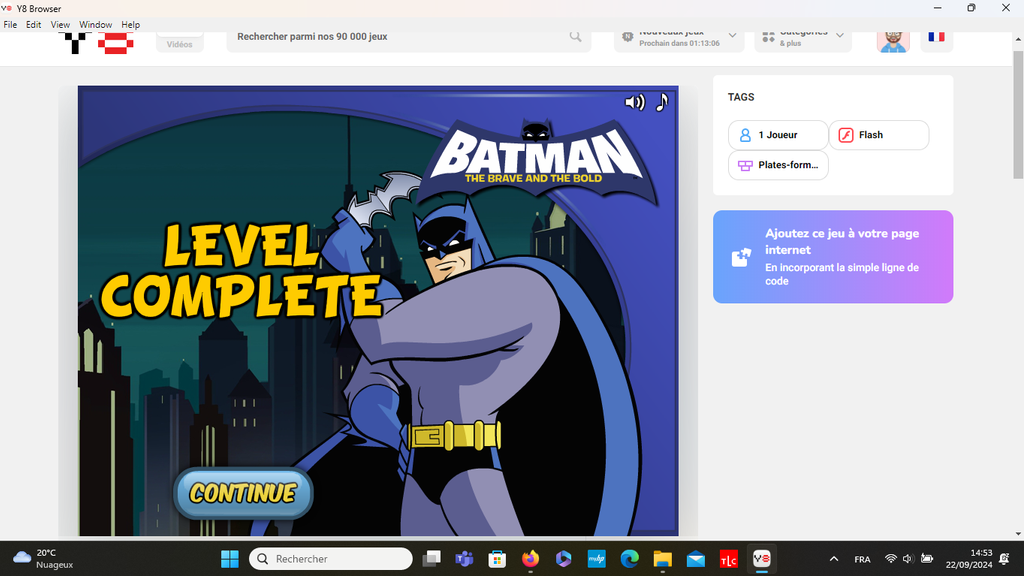Image resolution: width=1024 pixels, height=576 pixels.
Task: Open the Window menu
Action: (96, 24)
